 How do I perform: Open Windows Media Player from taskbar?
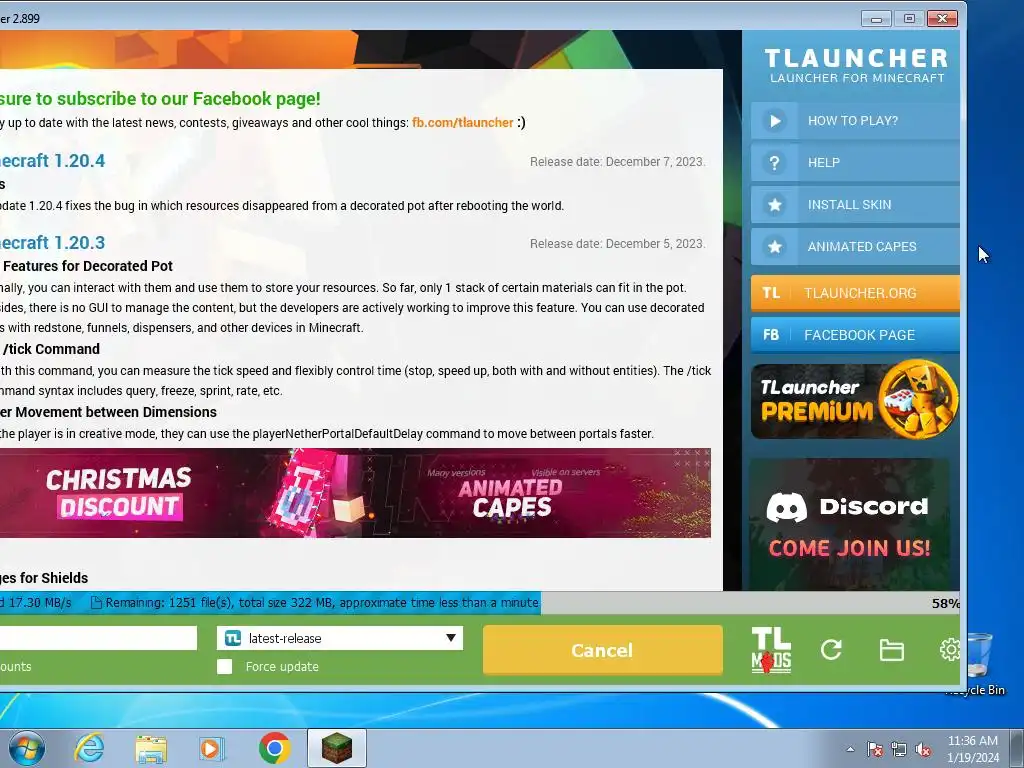tap(212, 749)
